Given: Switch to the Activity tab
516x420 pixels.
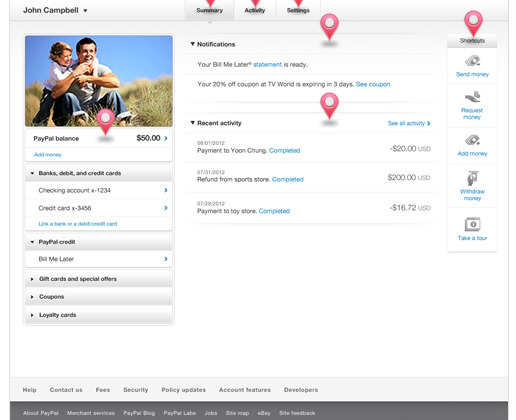Looking at the screenshot, I should (x=255, y=10).
